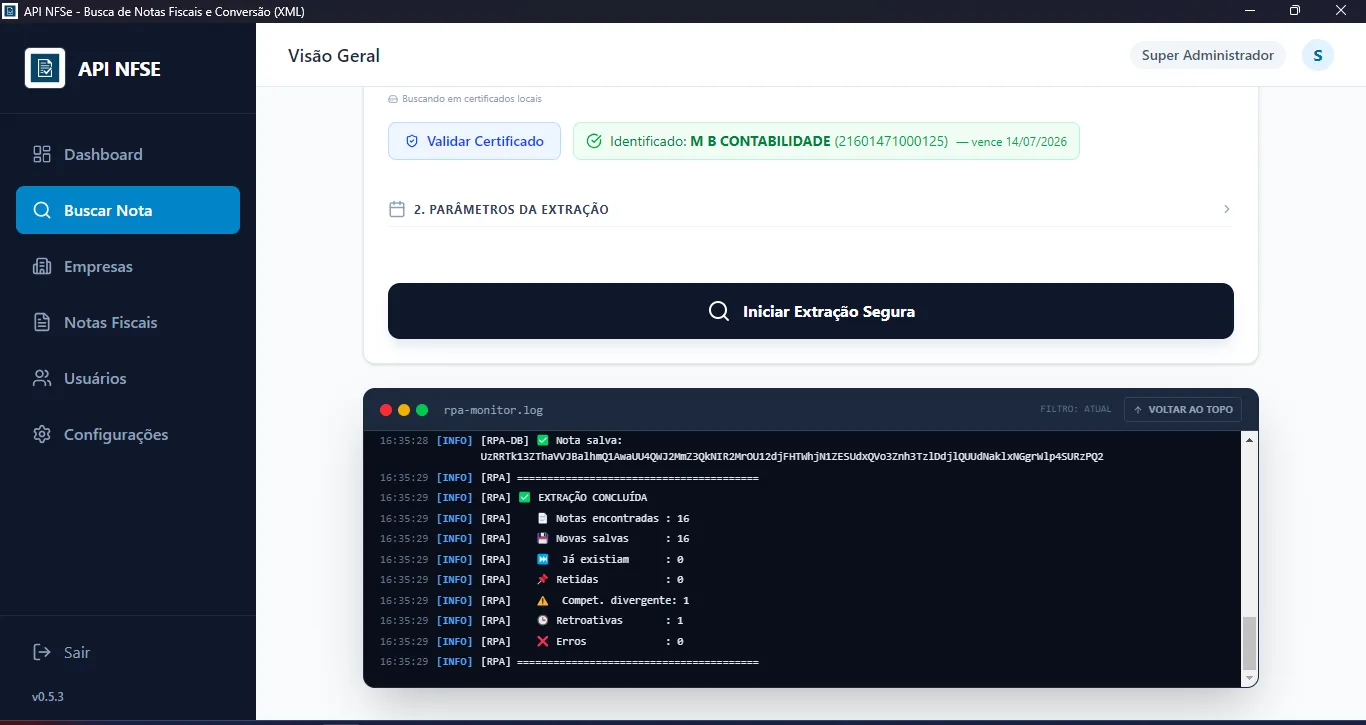
Task: Click the Sair logout arrow icon
Action: click(x=42, y=652)
